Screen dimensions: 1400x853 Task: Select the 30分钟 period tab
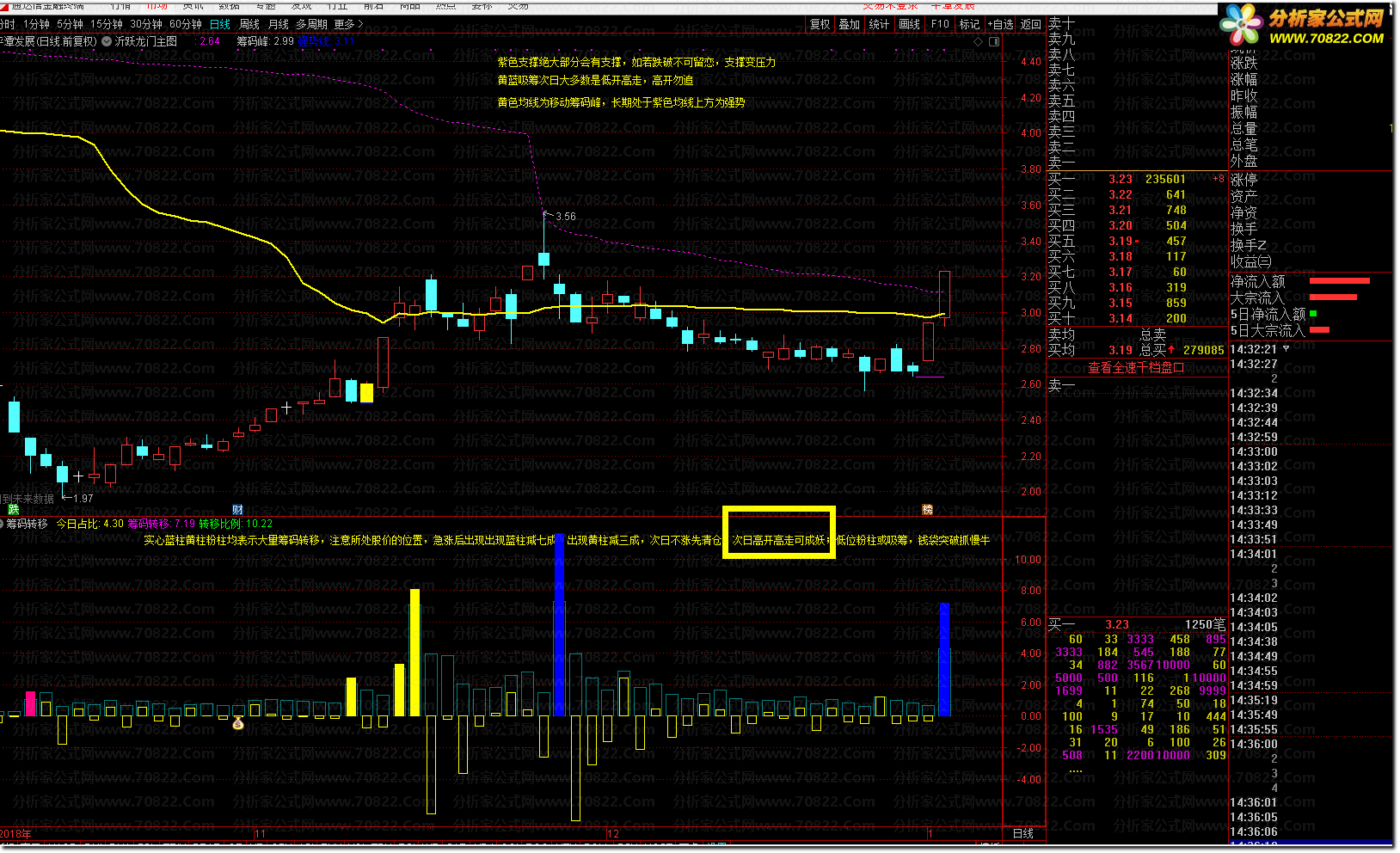[146, 24]
